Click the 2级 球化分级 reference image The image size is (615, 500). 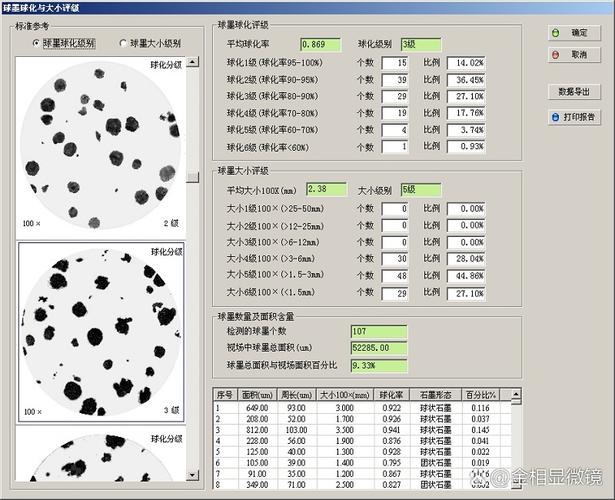tap(100, 148)
